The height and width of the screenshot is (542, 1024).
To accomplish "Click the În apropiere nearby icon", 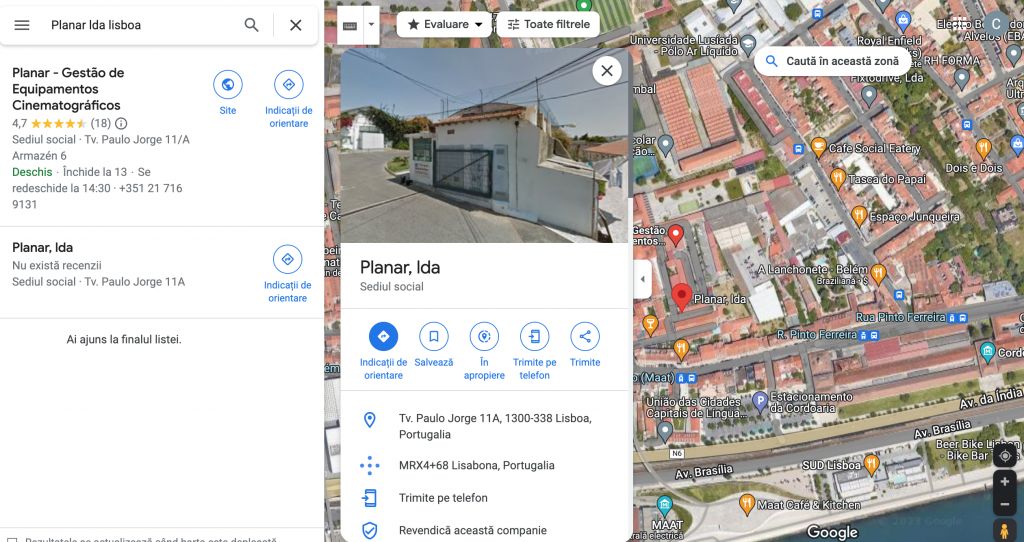I will [484, 336].
